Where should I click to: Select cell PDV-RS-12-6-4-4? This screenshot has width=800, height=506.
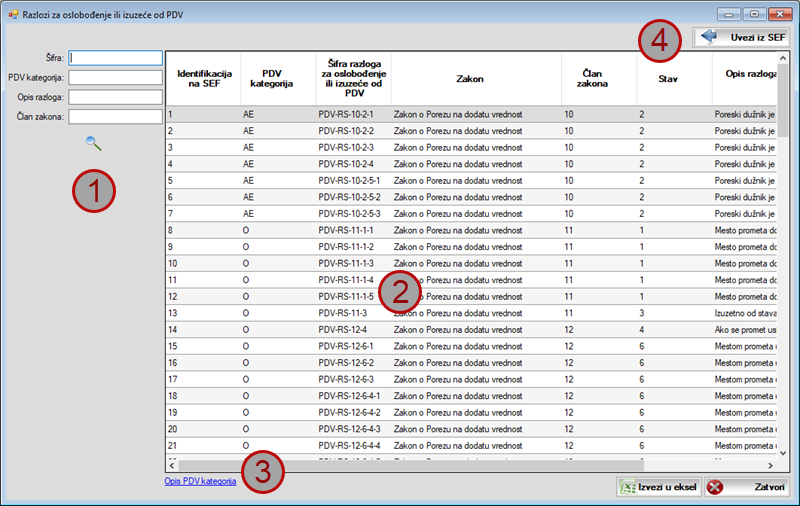(354, 446)
